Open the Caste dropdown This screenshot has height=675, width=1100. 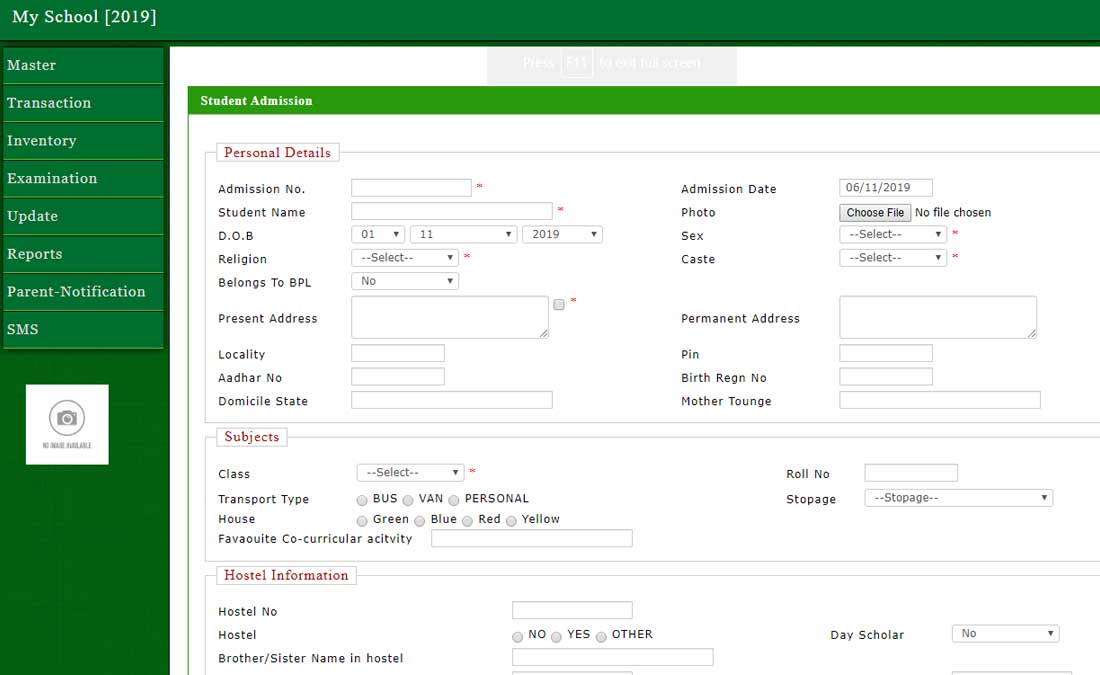pos(892,257)
